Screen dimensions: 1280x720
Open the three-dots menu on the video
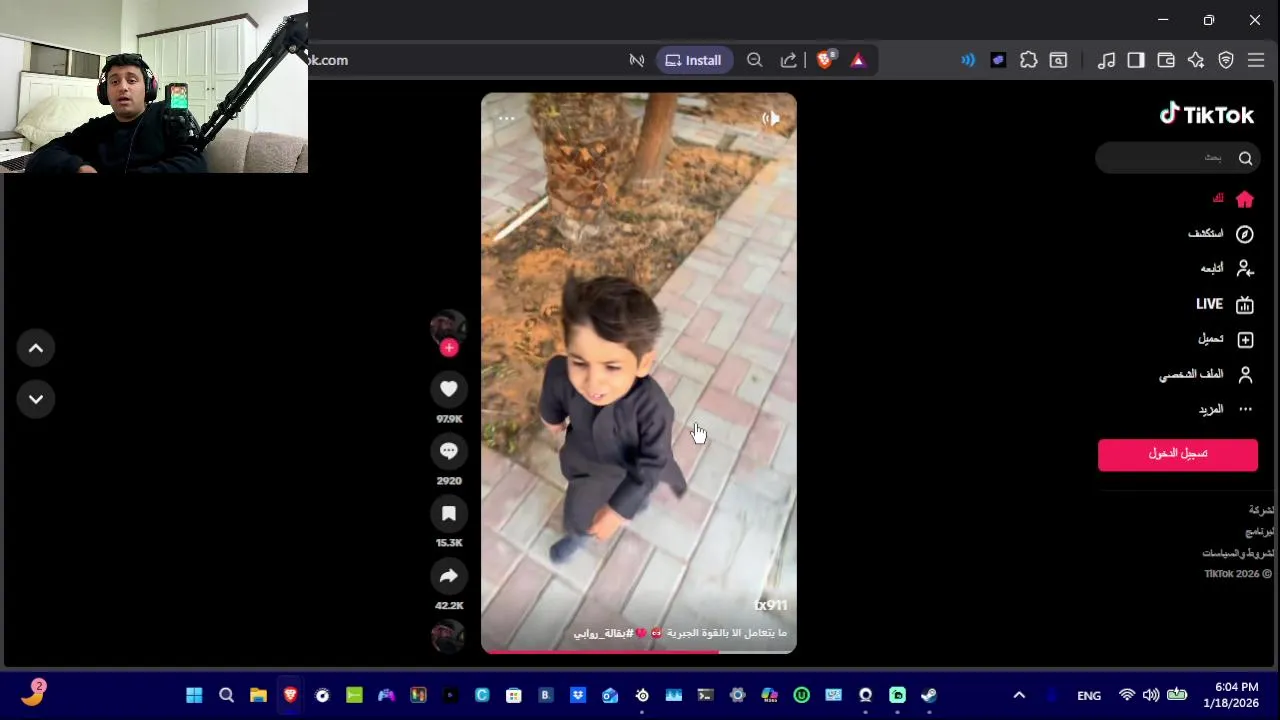click(x=507, y=118)
